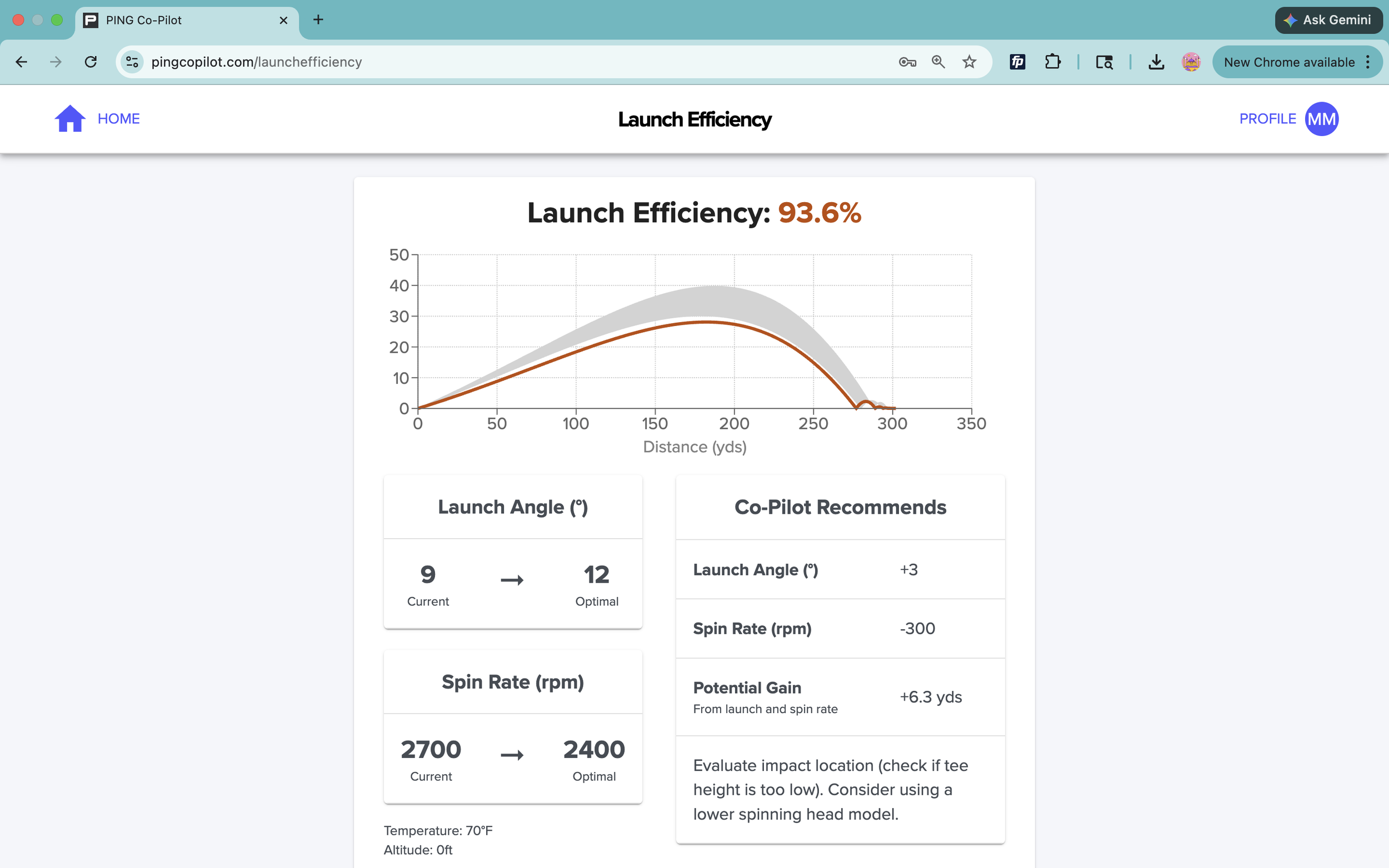Open the PROFILE link
The image size is (1389, 868).
pos(1267,119)
